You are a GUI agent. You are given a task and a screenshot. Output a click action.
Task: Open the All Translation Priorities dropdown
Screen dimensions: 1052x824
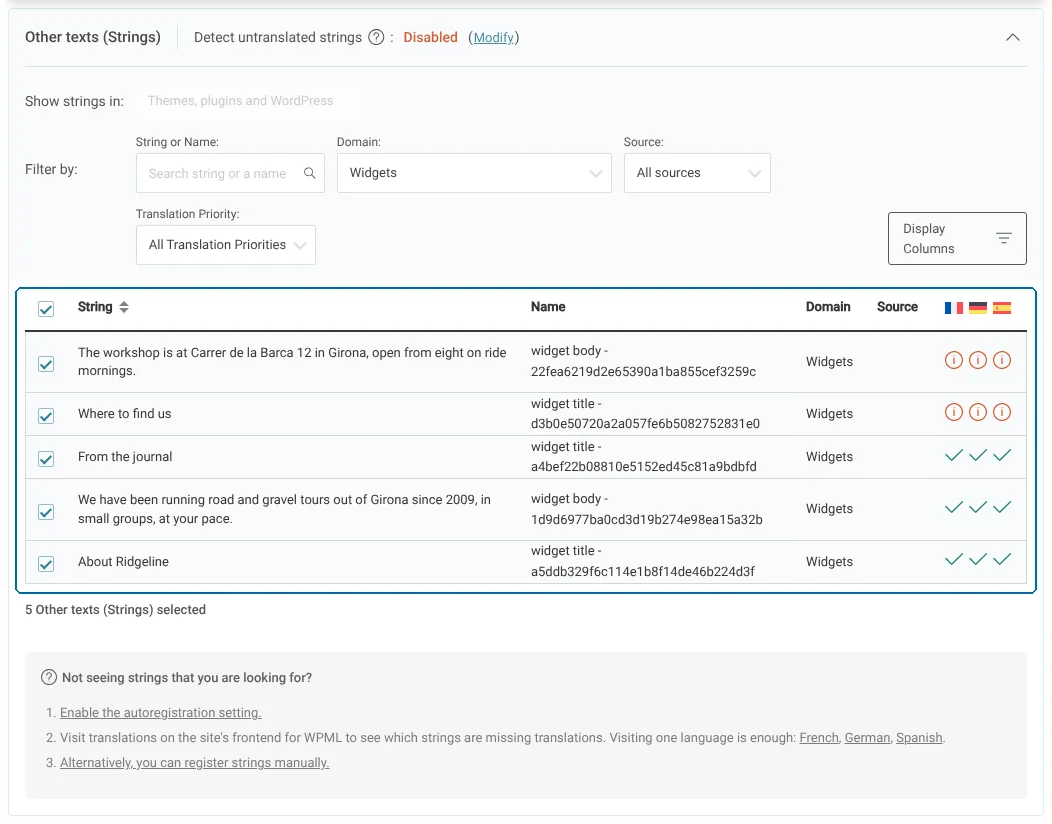[x=225, y=245]
